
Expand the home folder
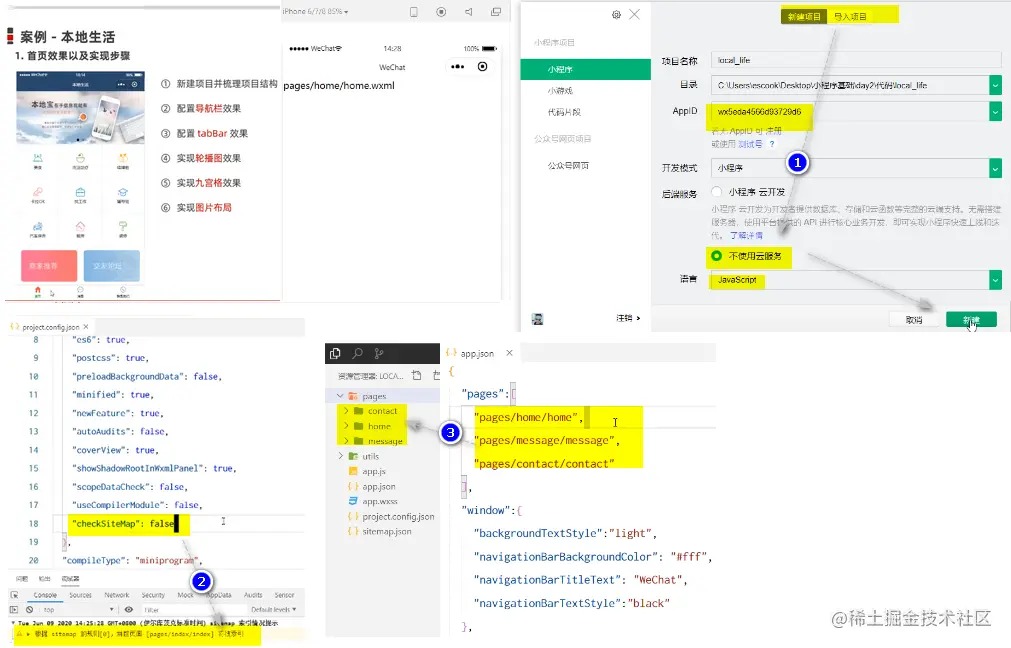coord(346,426)
